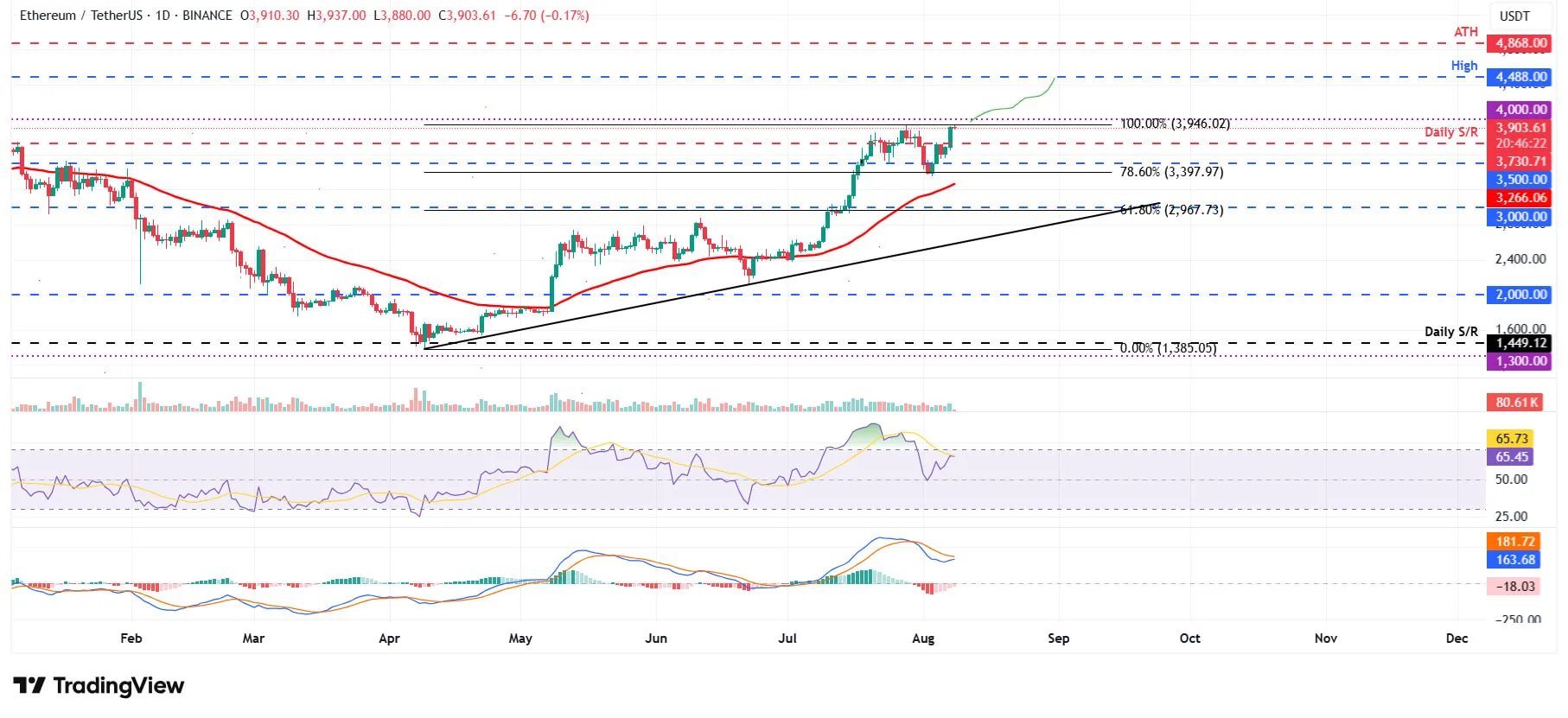Click the Ethereum / TetherUS symbol title
This screenshot has height=718, width=1568.
pyautogui.click(x=81, y=16)
